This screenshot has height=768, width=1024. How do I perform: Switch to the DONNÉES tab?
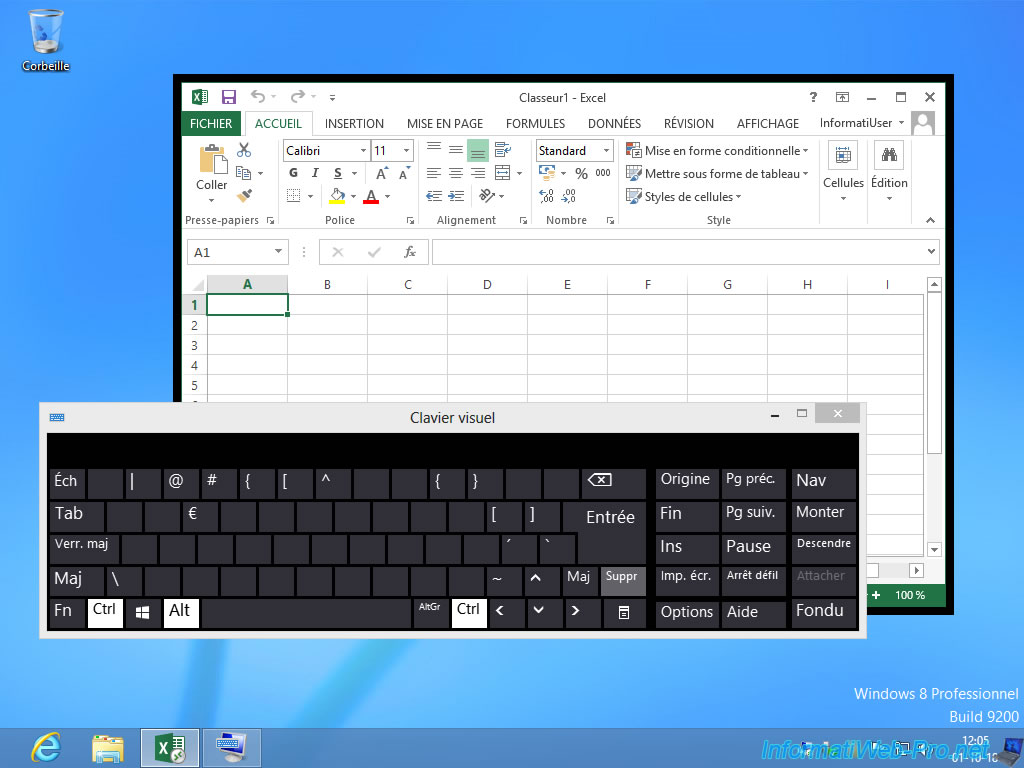click(x=614, y=123)
